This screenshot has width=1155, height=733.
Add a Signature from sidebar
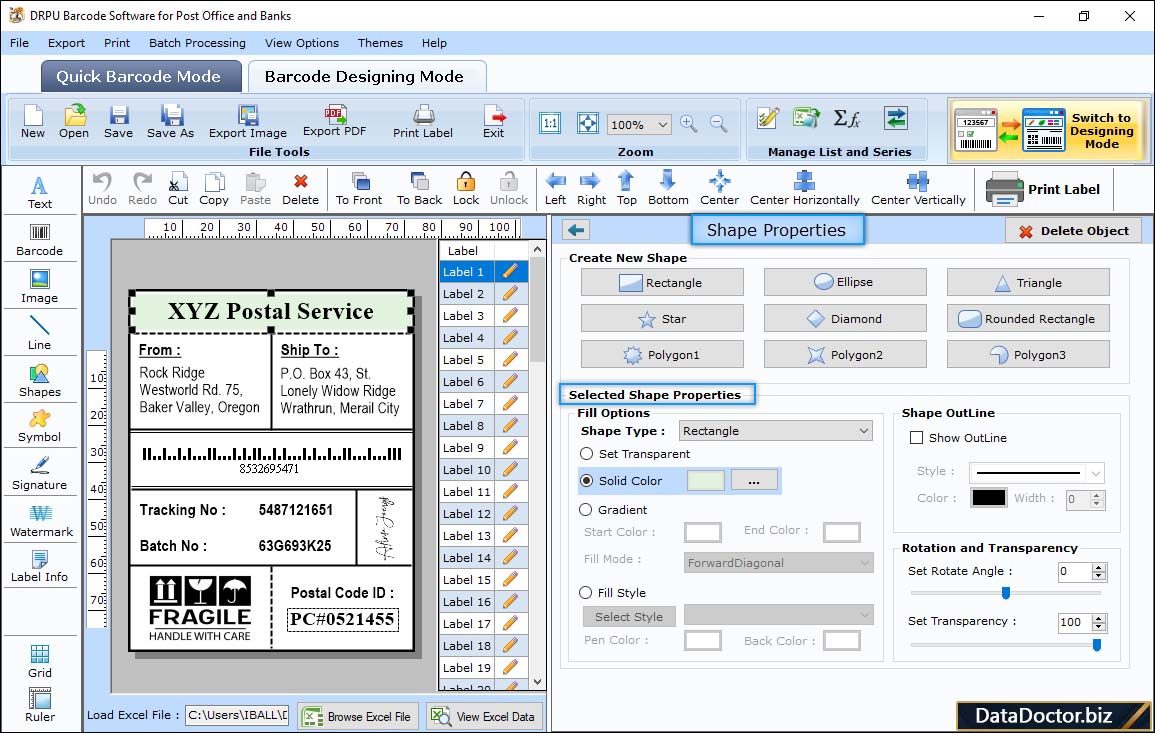pyautogui.click(x=40, y=474)
